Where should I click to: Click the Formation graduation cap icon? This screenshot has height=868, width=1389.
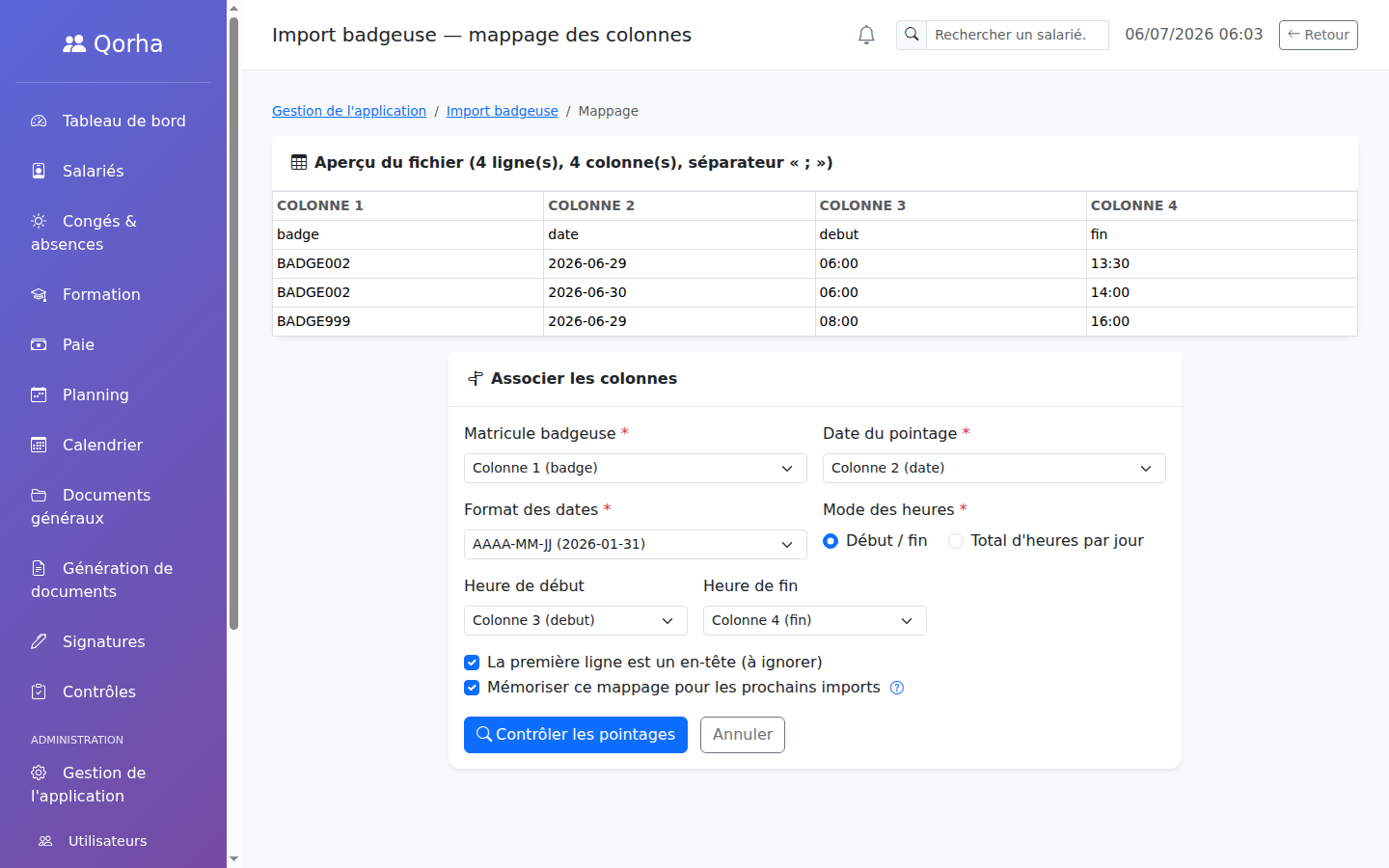coord(39,294)
